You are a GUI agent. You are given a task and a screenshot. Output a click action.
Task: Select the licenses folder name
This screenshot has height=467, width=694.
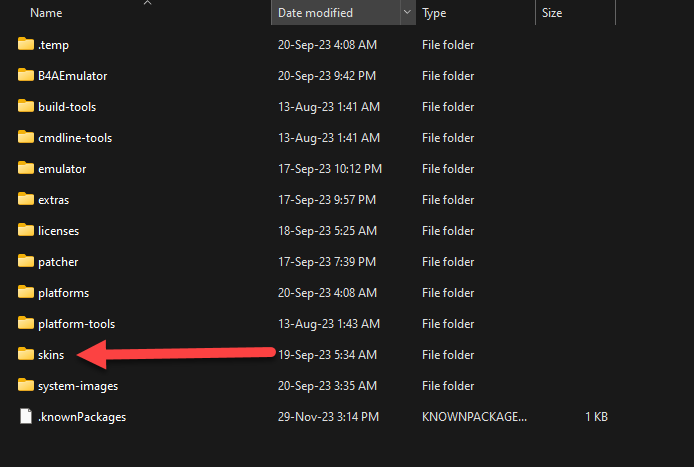point(58,231)
